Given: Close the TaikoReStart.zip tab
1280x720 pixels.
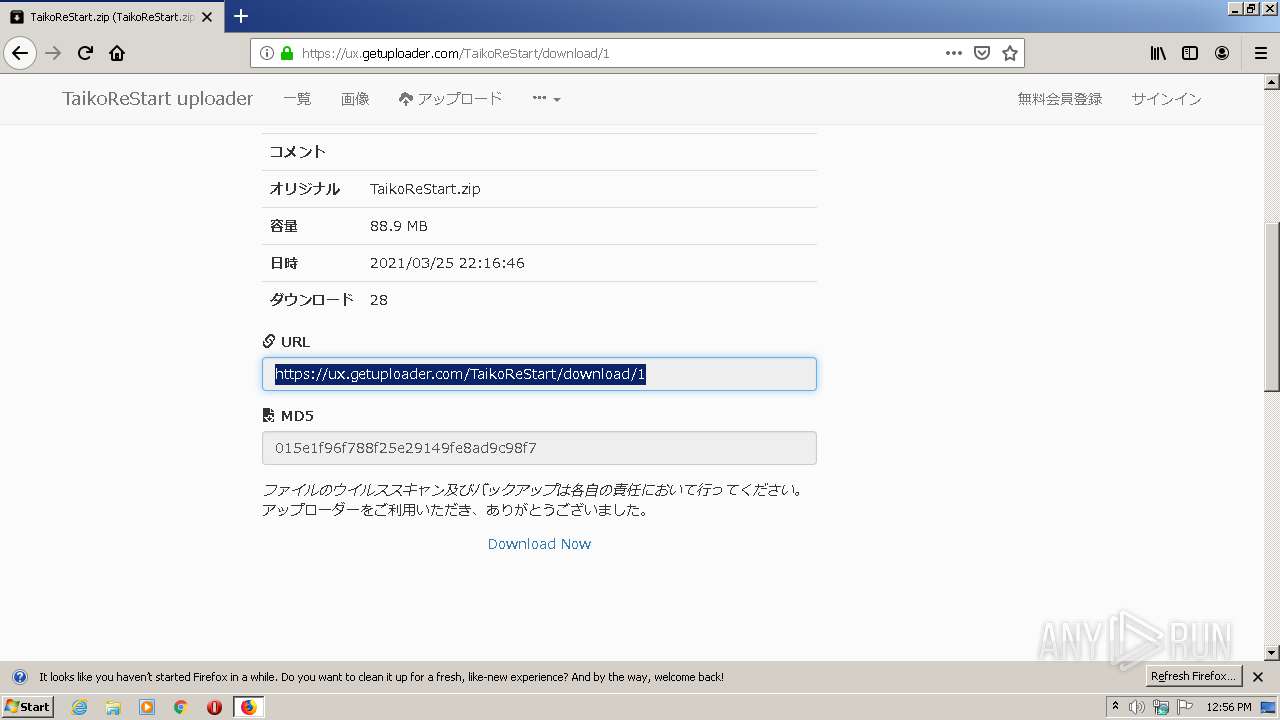Looking at the screenshot, I should [x=206, y=17].
